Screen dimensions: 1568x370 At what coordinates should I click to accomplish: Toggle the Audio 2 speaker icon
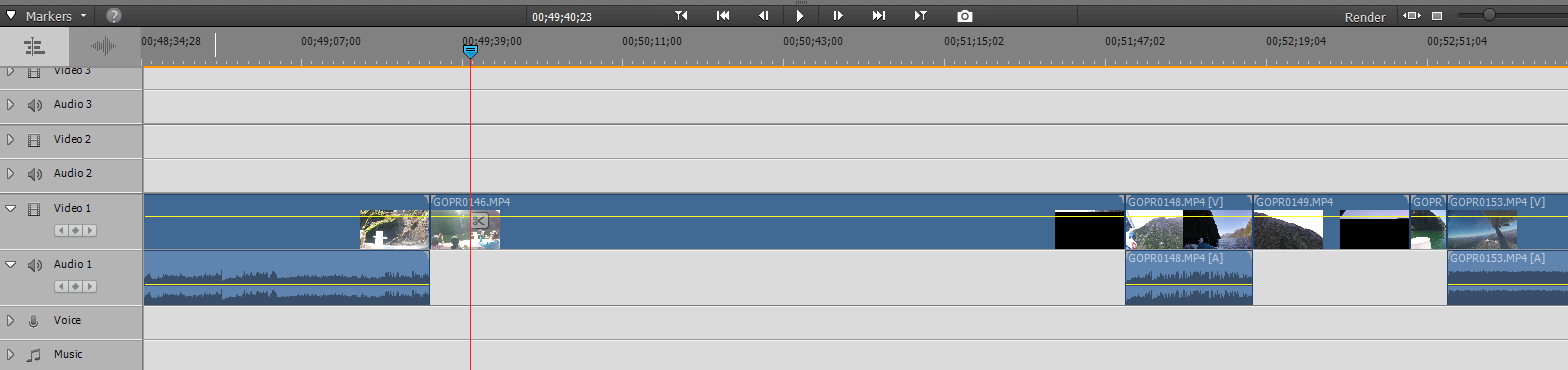click(34, 174)
